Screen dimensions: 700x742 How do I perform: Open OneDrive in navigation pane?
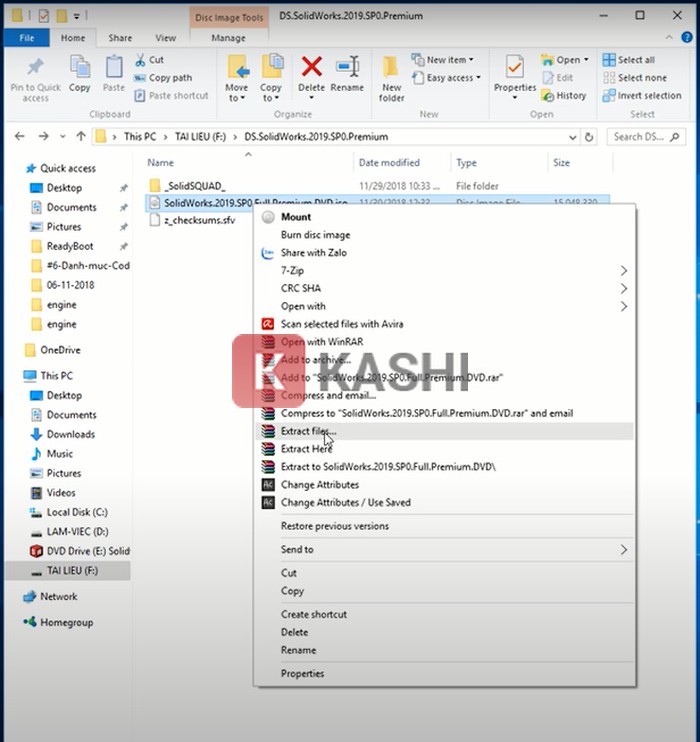point(60,350)
